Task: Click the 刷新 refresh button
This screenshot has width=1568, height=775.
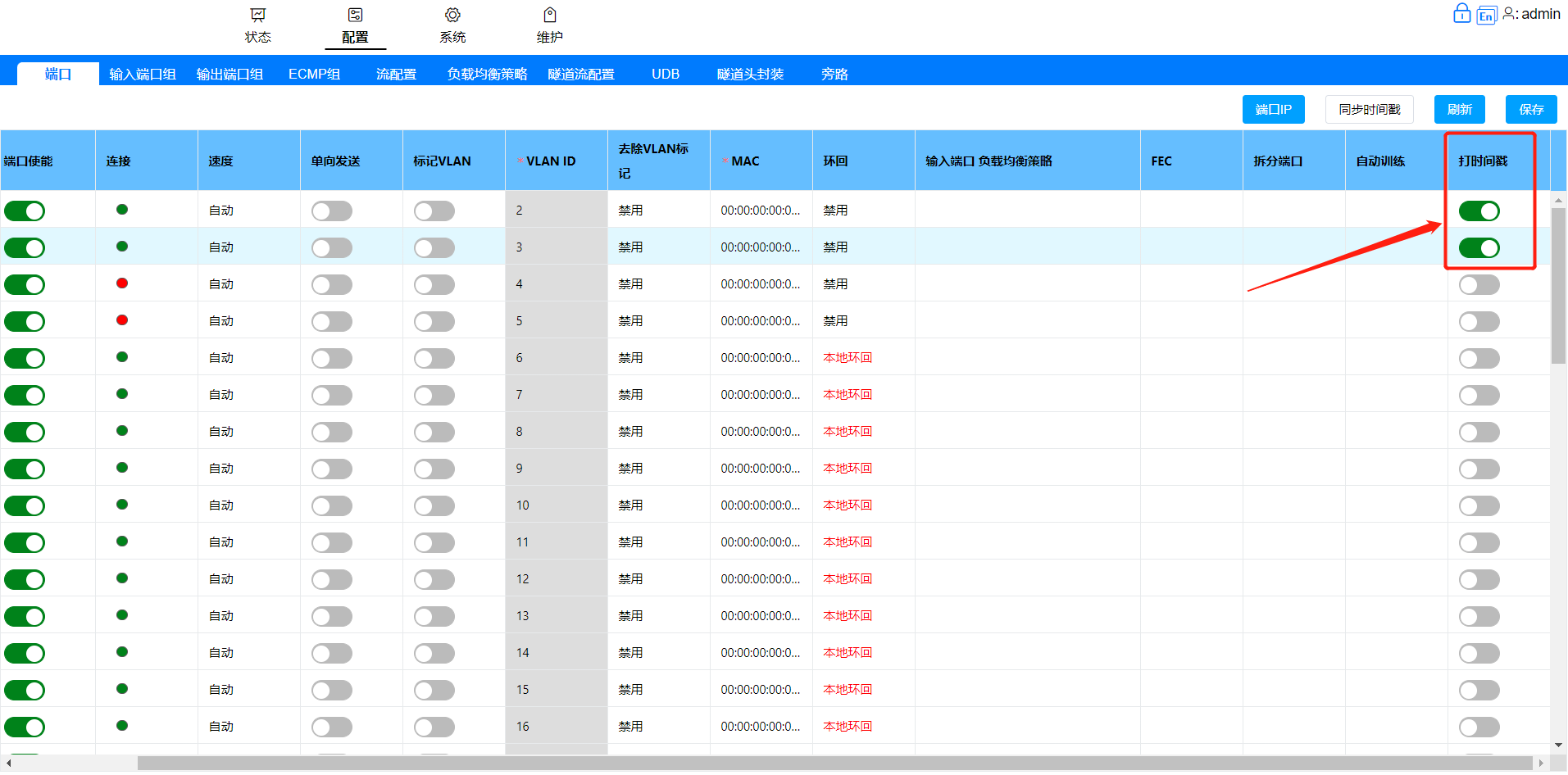Action: (x=1459, y=109)
